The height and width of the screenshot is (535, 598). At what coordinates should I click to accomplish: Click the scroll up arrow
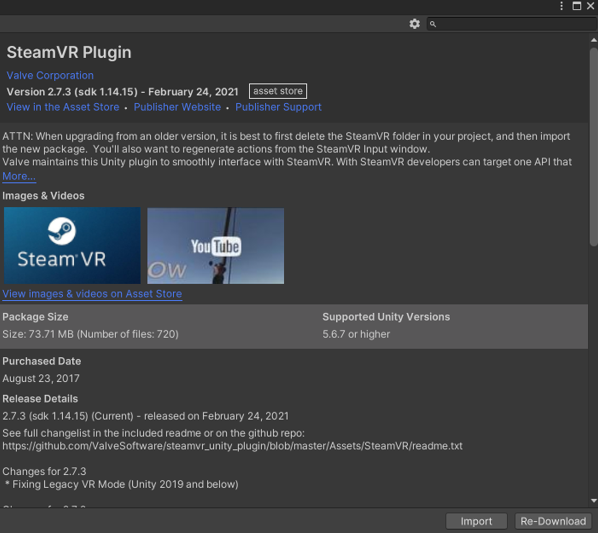pyautogui.click(x=593, y=40)
